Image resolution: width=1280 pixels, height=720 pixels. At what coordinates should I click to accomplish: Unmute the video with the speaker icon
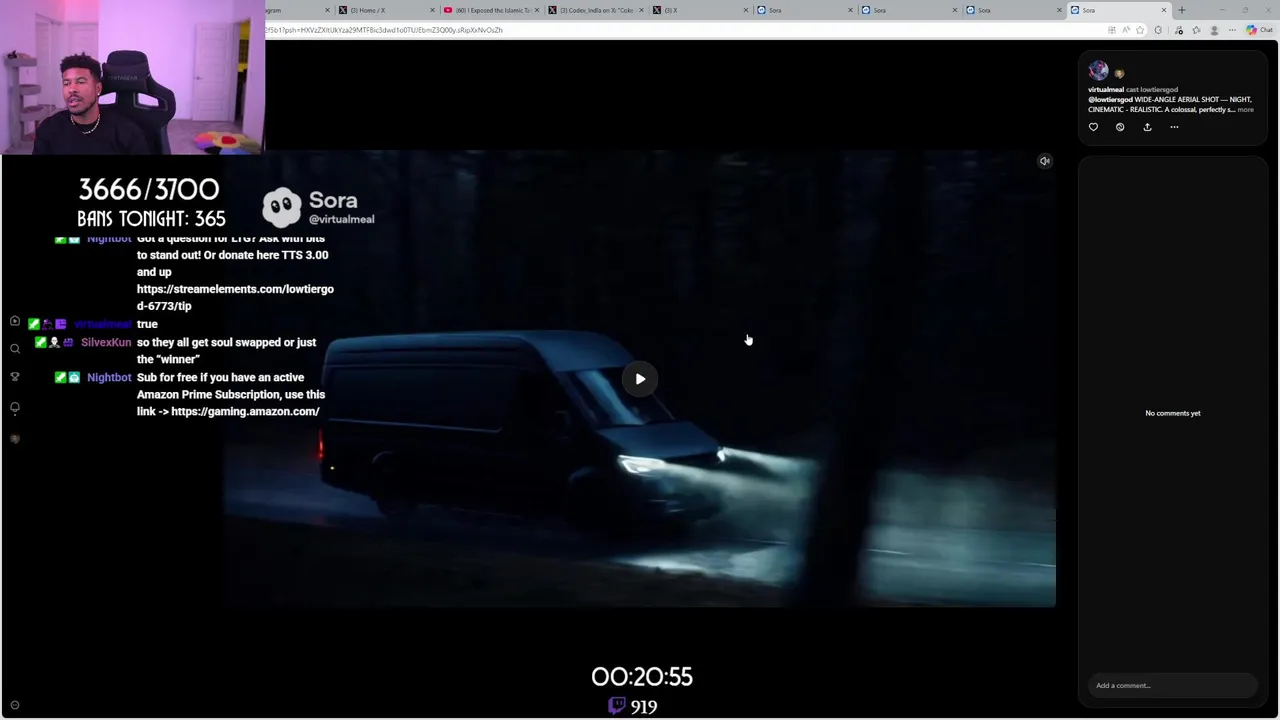click(x=1044, y=161)
